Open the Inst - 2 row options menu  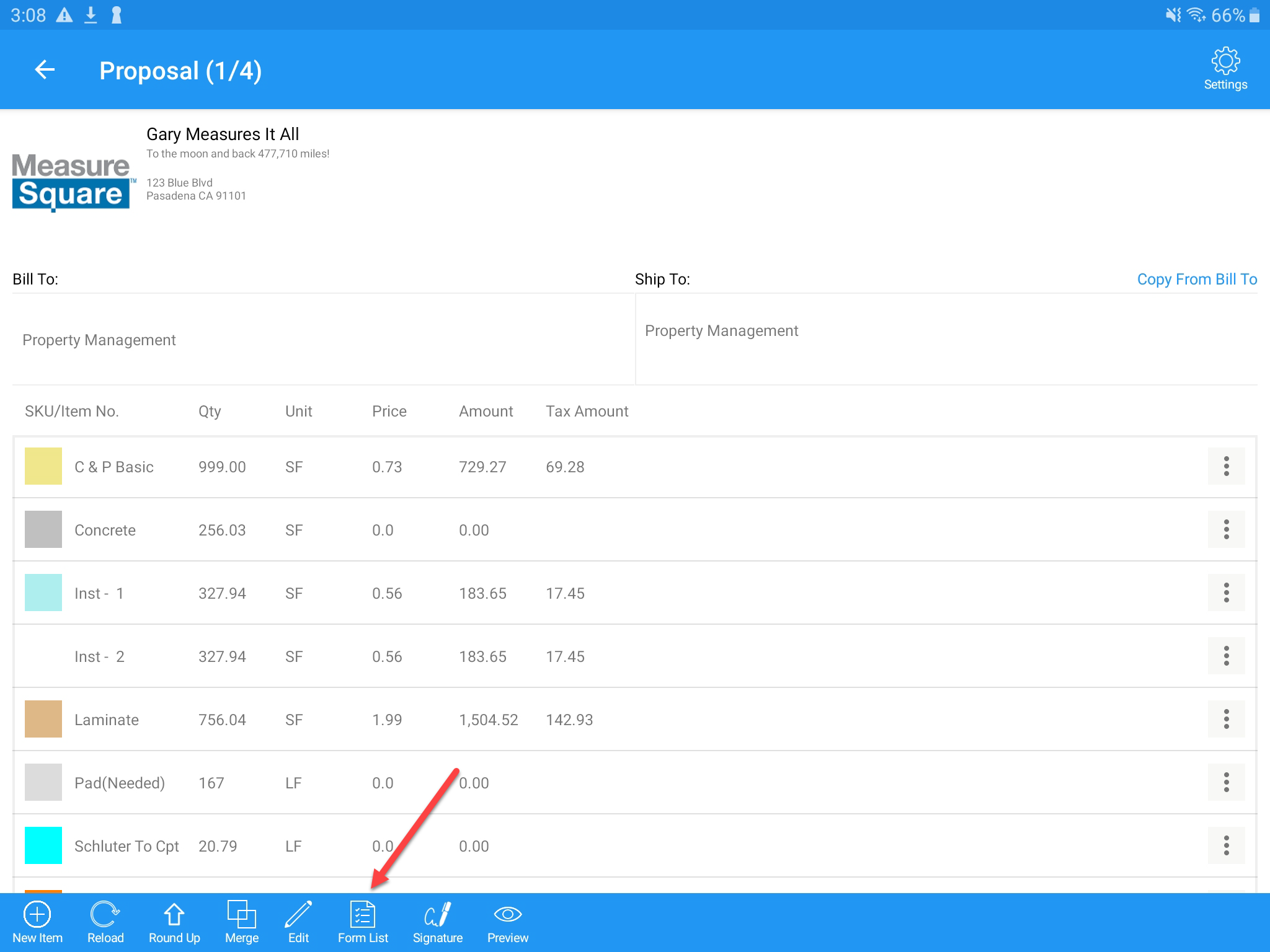tap(1226, 656)
